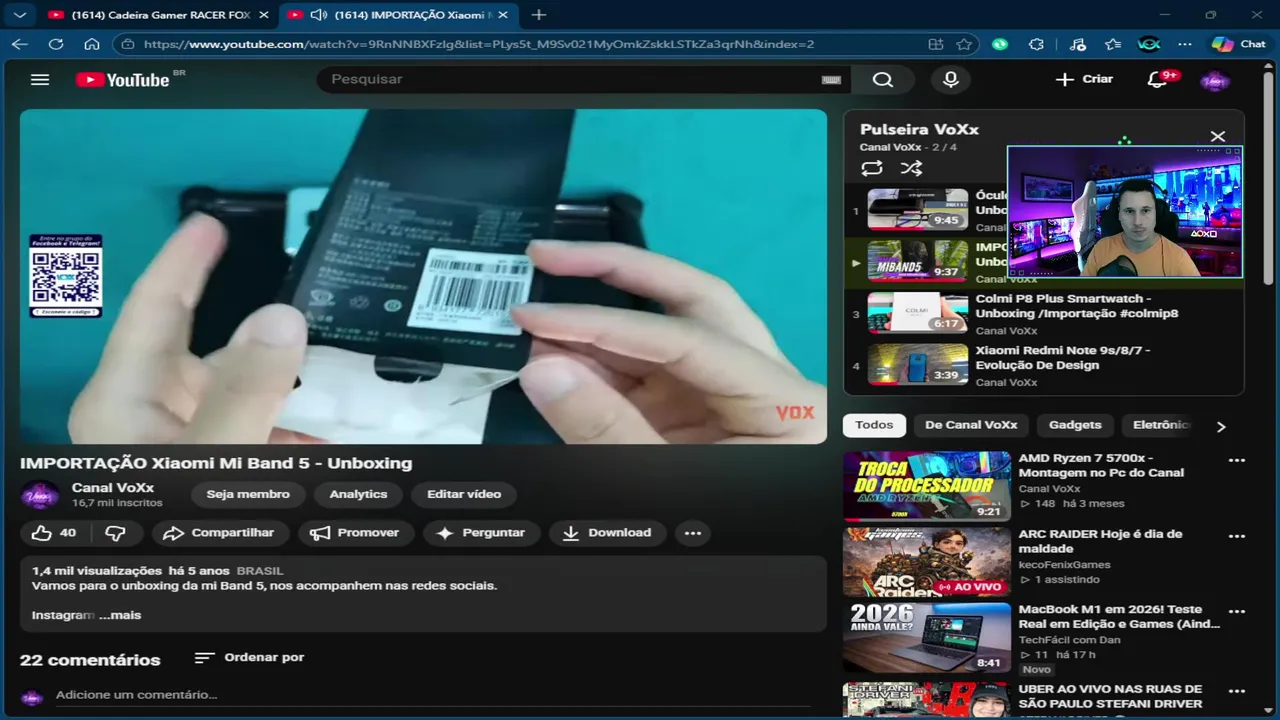
Task: Toggle playlist loop
Action: (872, 168)
